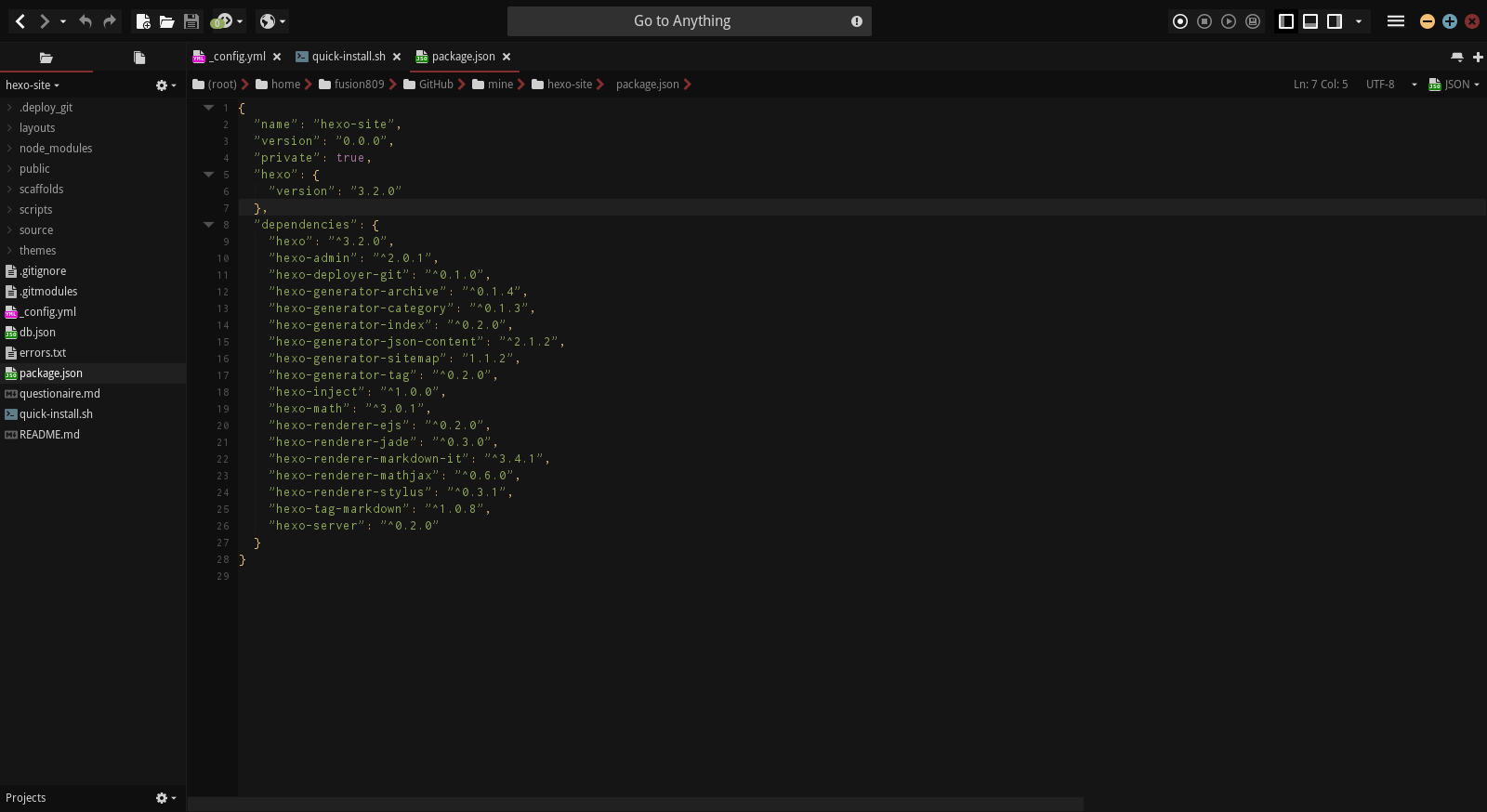Open the hexo-site project dropdown

(x=32, y=85)
